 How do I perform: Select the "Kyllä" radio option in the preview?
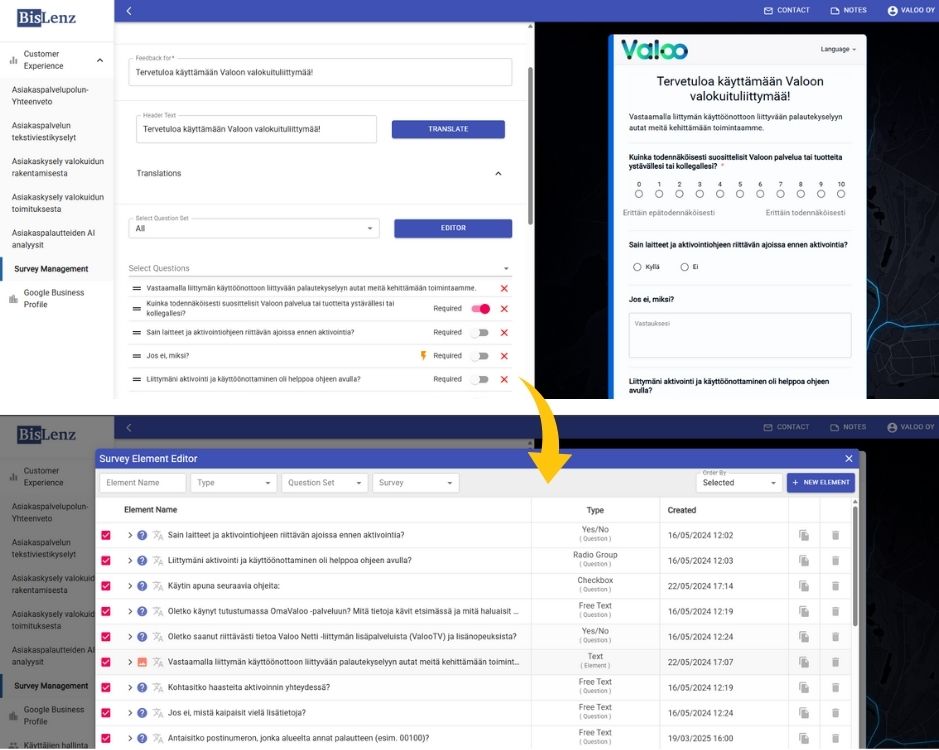[637, 267]
